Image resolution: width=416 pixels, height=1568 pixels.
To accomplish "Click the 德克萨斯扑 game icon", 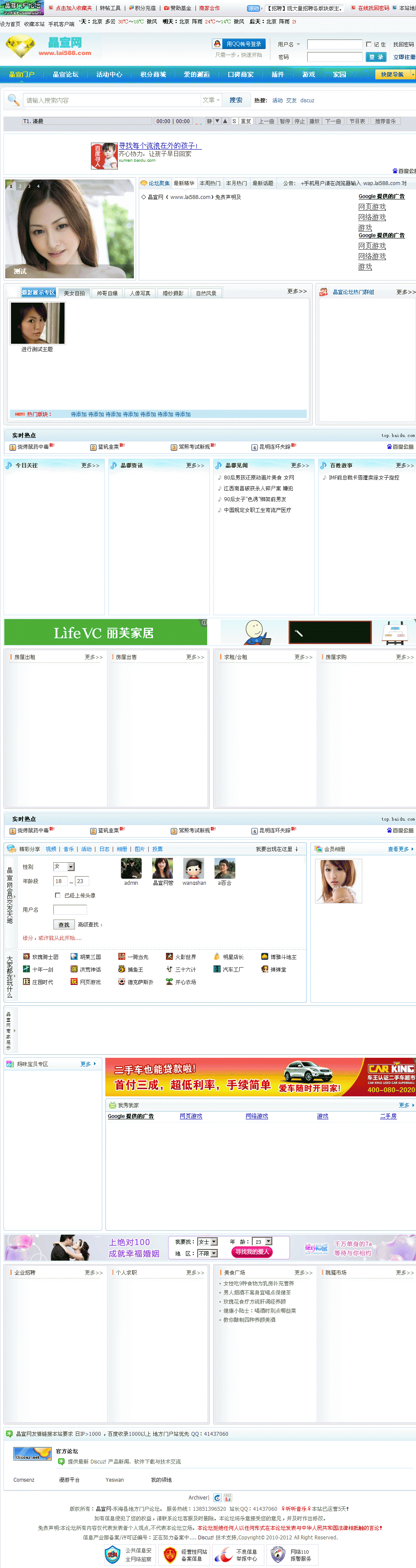I will (x=122, y=981).
